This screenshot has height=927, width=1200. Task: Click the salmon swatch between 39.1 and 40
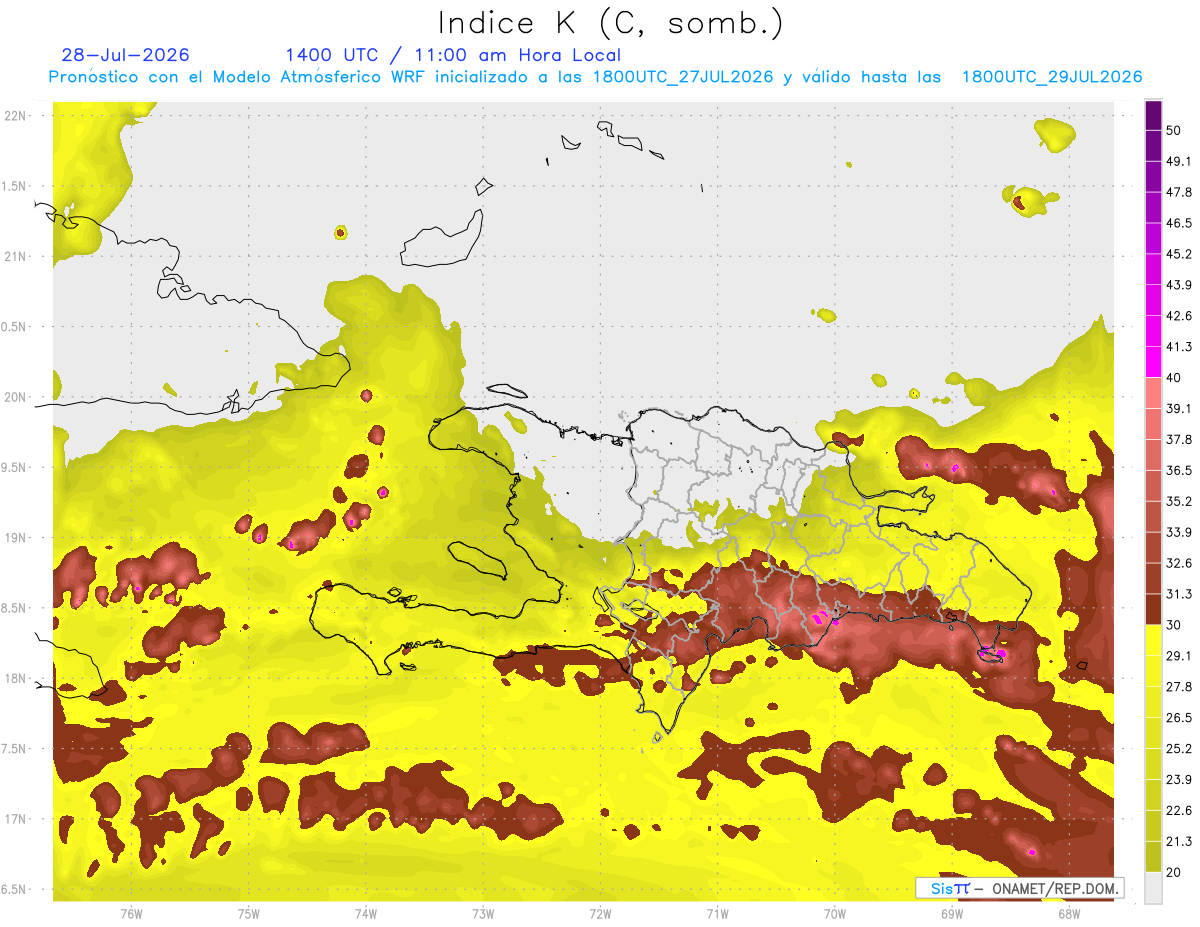click(x=1153, y=393)
